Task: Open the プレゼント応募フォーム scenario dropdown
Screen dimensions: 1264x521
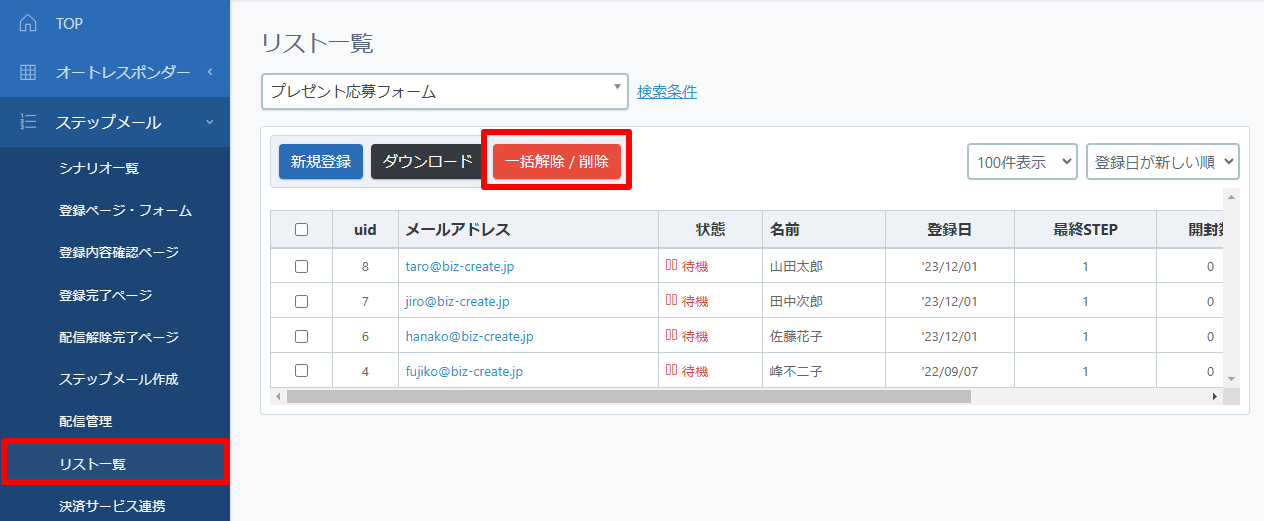Action: [x=444, y=92]
